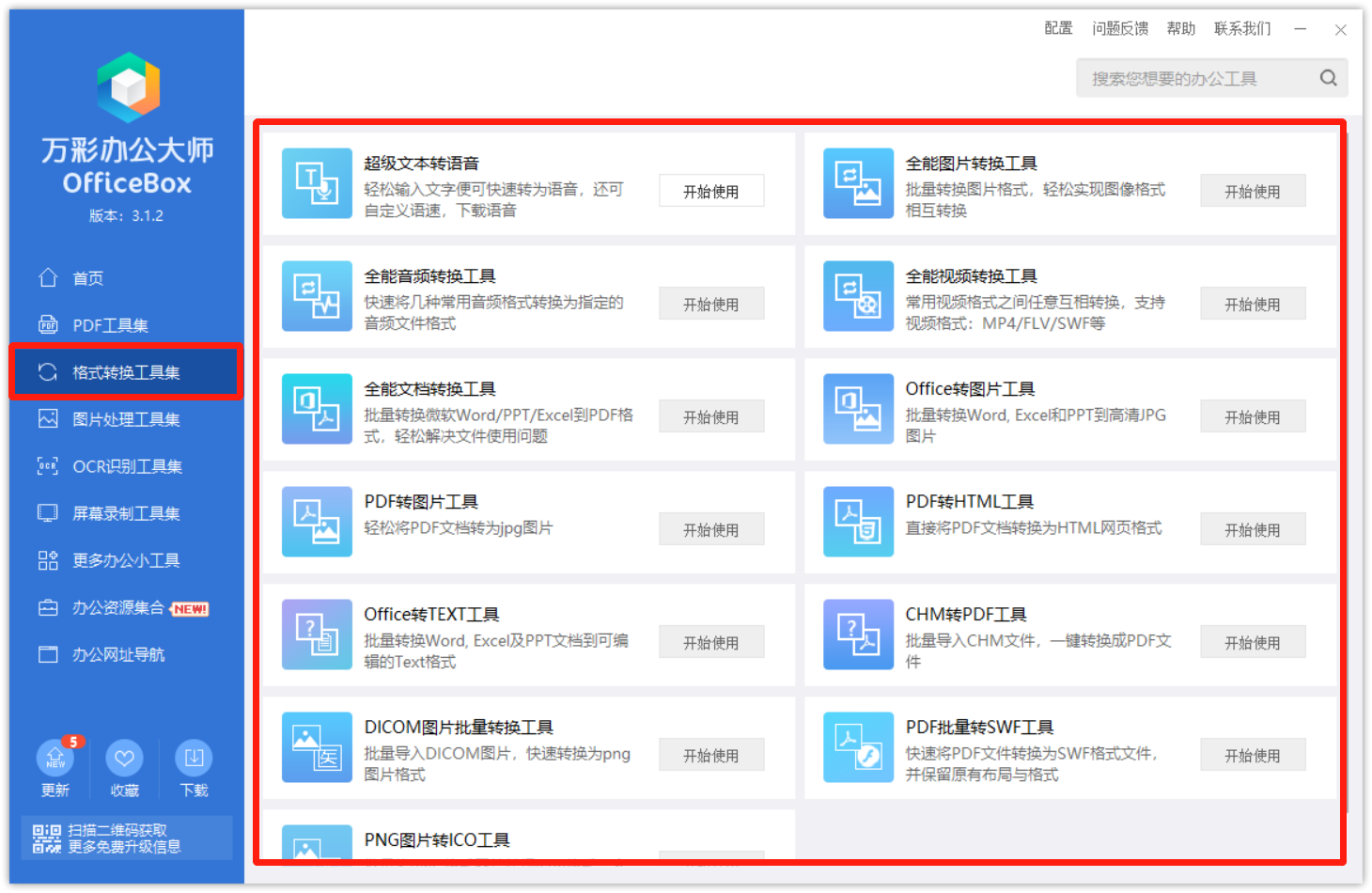Click 开始使用 for 全能视频转换工具

tap(1253, 304)
